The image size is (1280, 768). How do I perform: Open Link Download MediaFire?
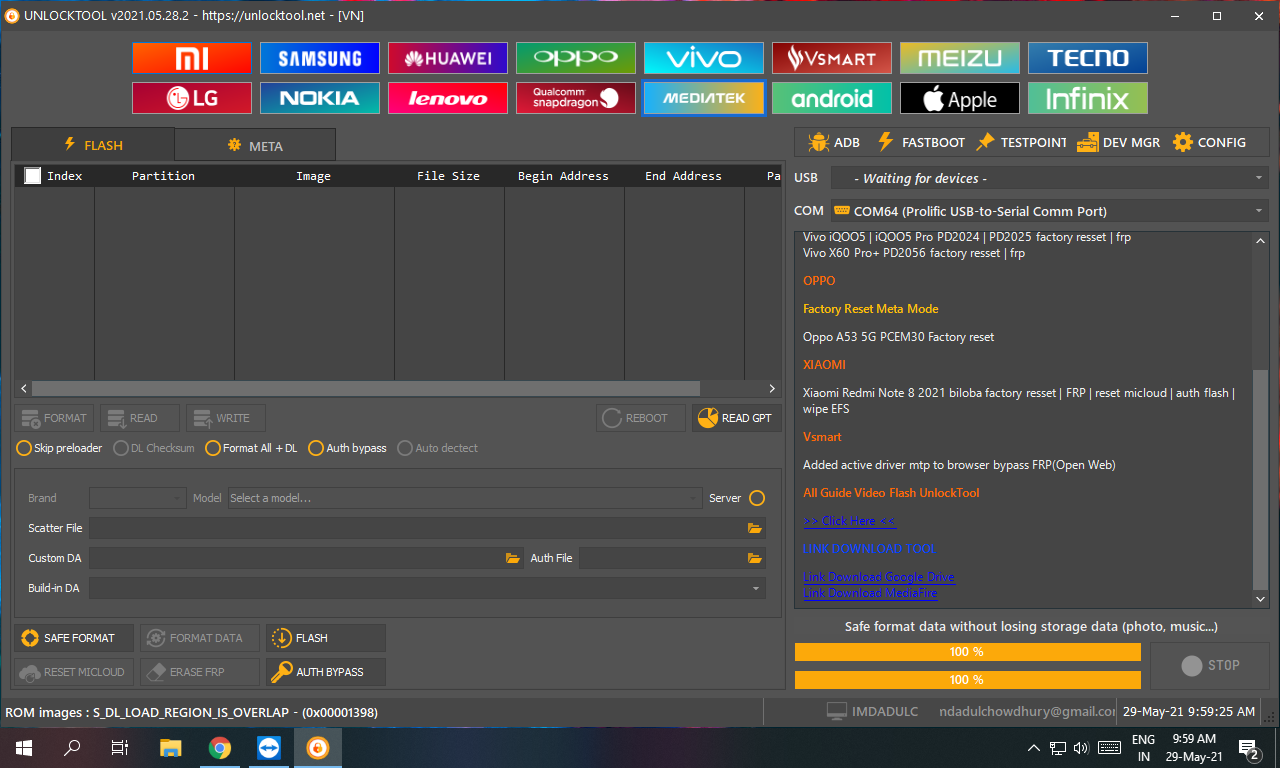tap(870, 593)
